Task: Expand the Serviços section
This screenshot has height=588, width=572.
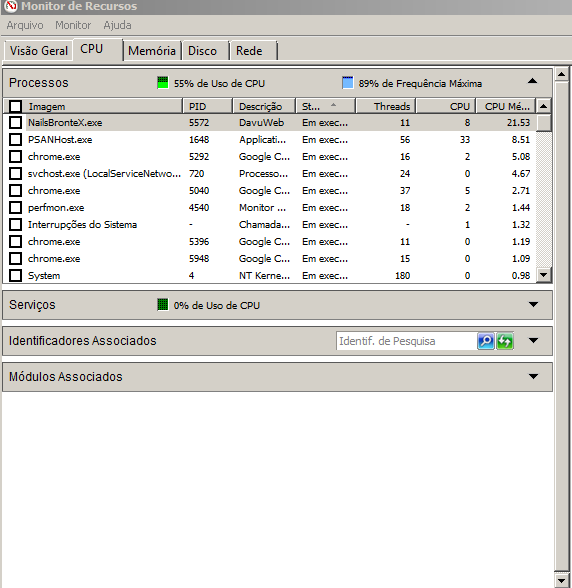Action: point(533,304)
